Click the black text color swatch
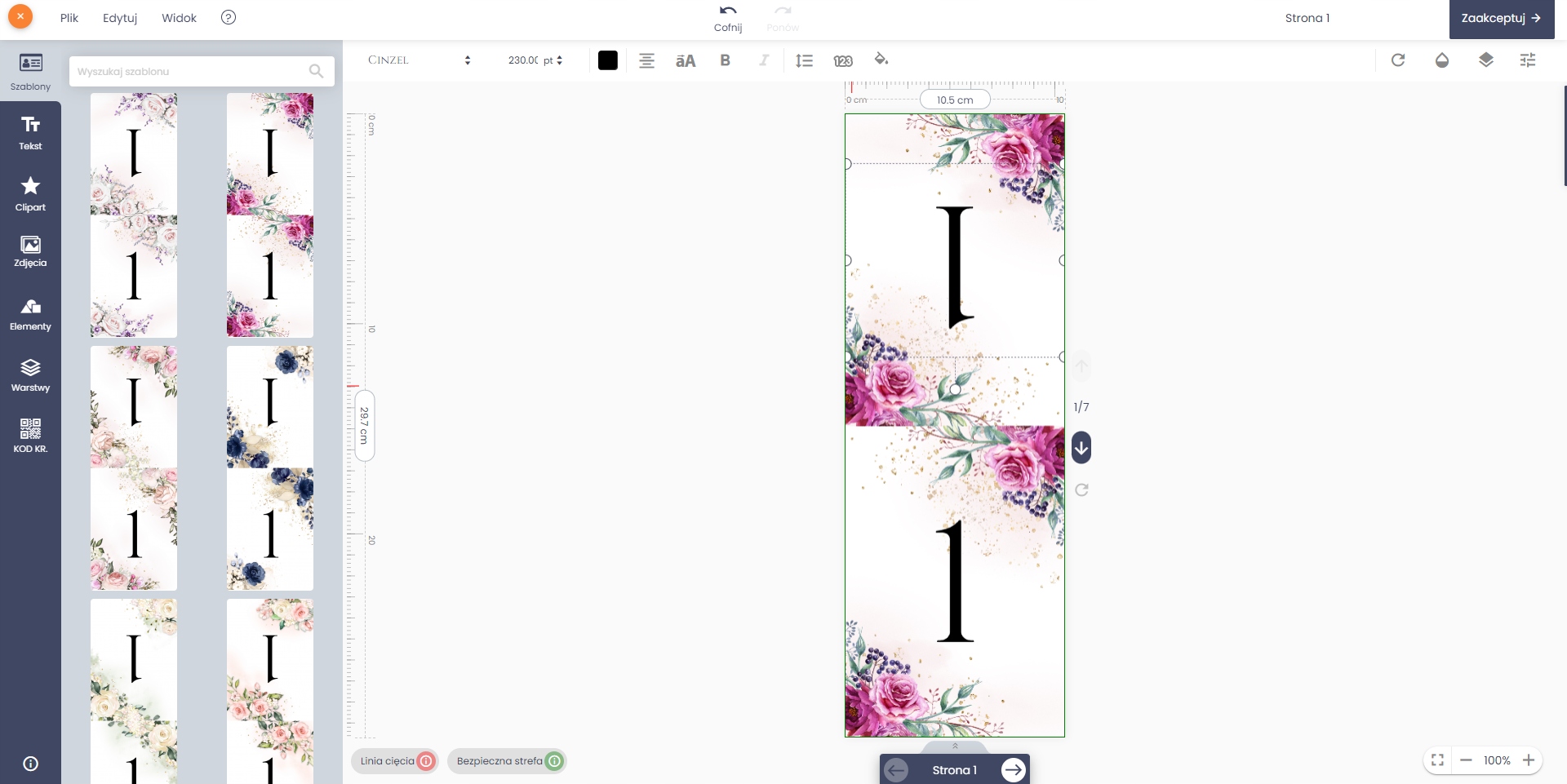1567x784 pixels. [608, 60]
